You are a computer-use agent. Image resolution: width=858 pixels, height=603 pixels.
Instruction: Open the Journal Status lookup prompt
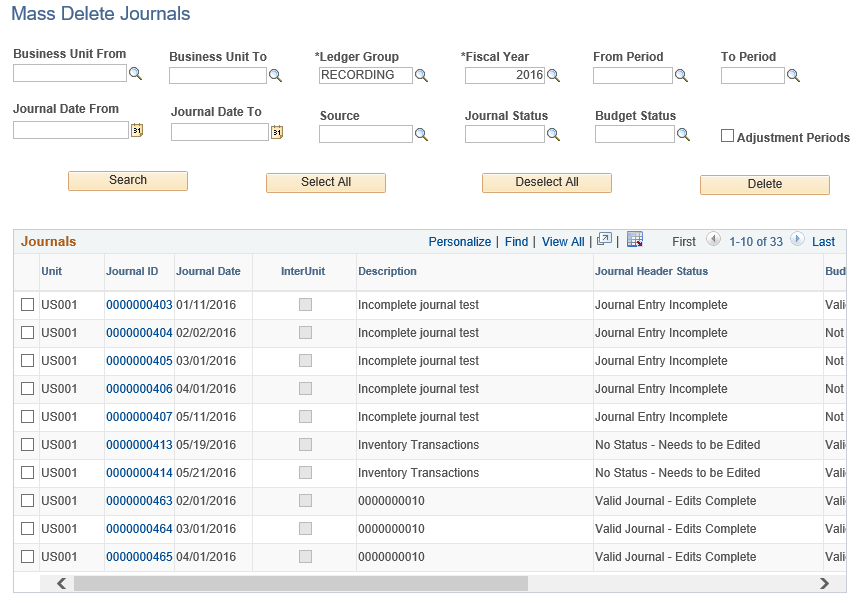point(554,134)
